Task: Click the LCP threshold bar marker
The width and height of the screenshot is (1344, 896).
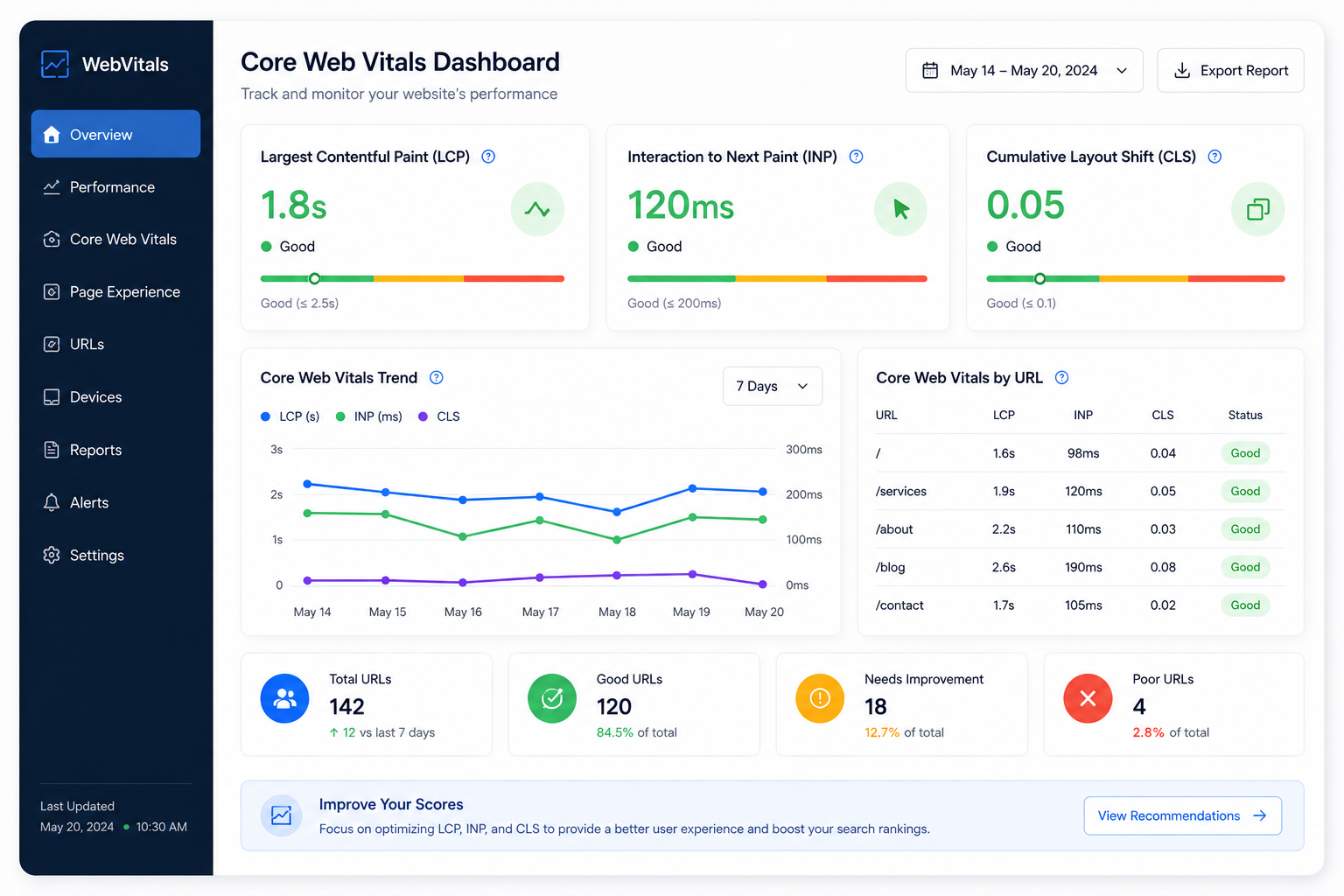Action: tap(314, 278)
